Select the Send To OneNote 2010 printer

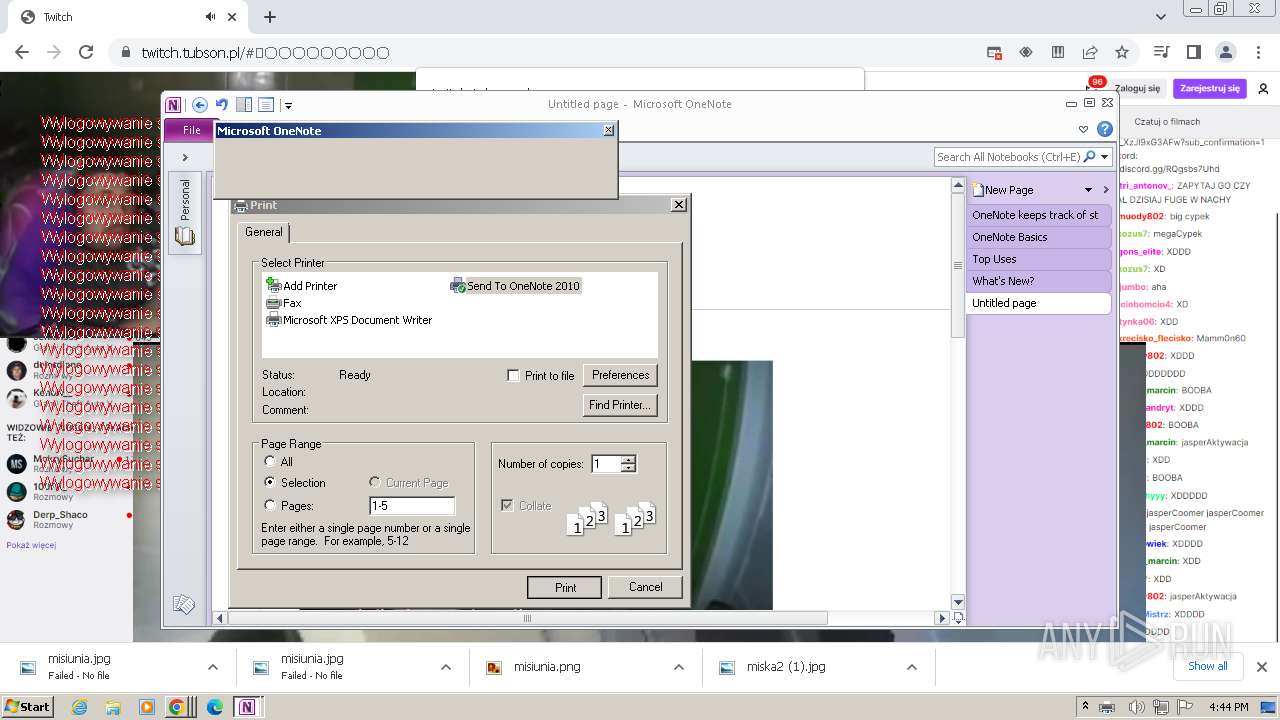(x=515, y=286)
